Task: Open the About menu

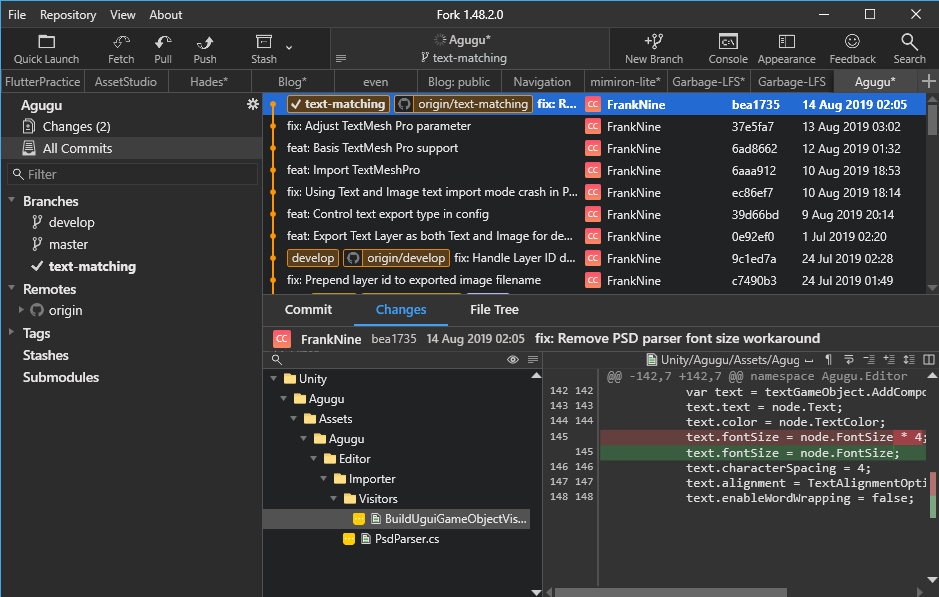Action: point(165,14)
